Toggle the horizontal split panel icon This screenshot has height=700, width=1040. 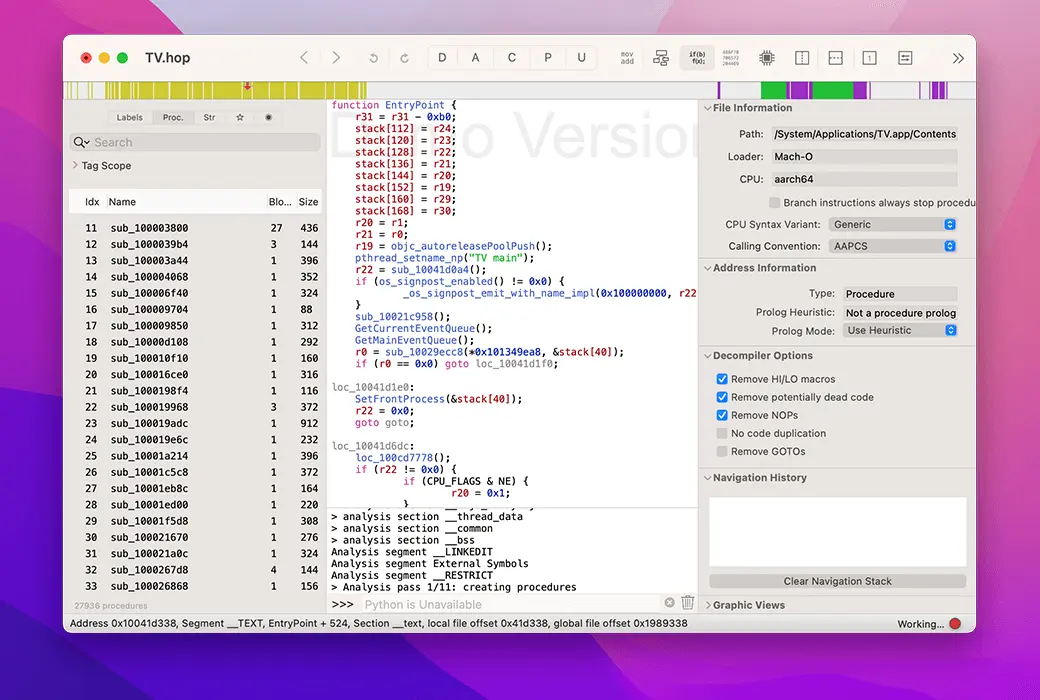836,58
